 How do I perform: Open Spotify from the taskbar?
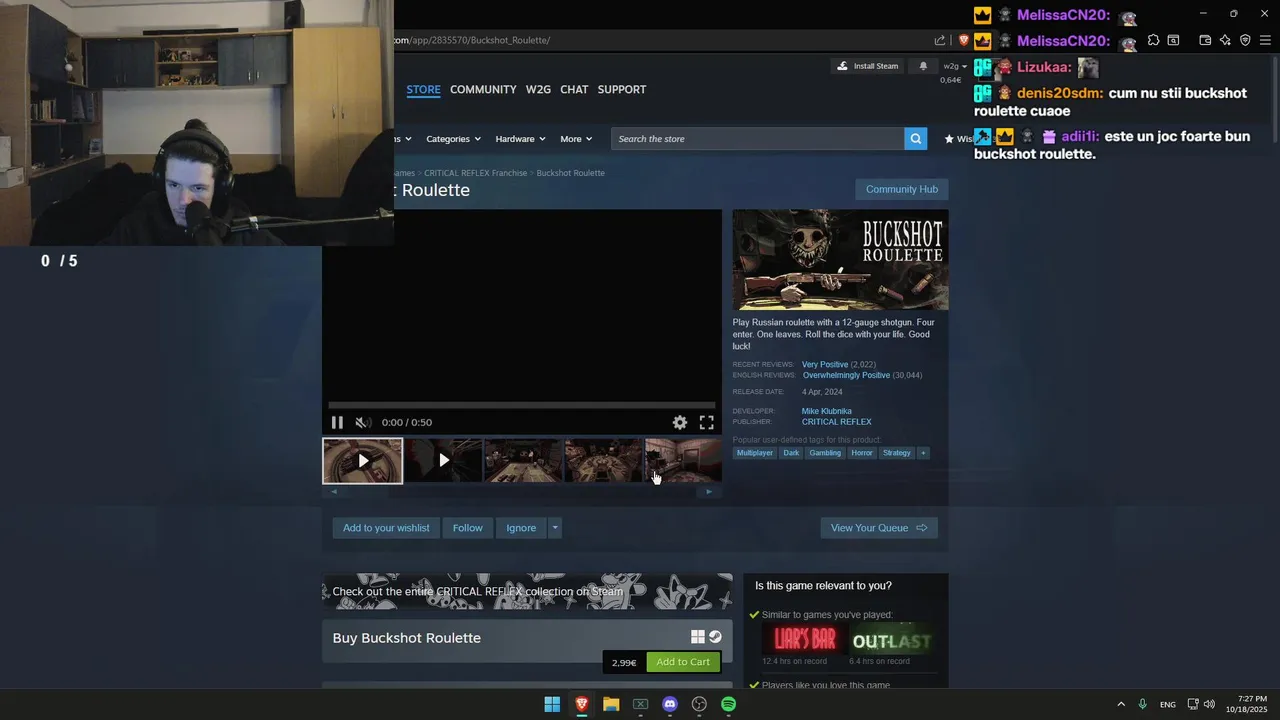click(729, 704)
